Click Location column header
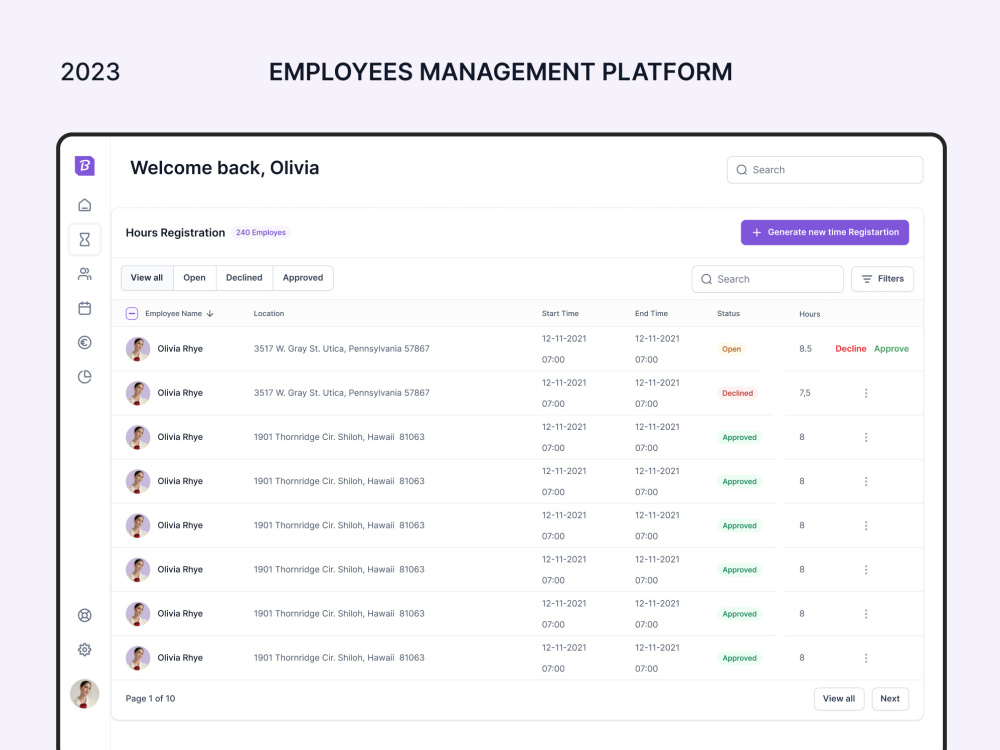1000x750 pixels. coord(269,314)
